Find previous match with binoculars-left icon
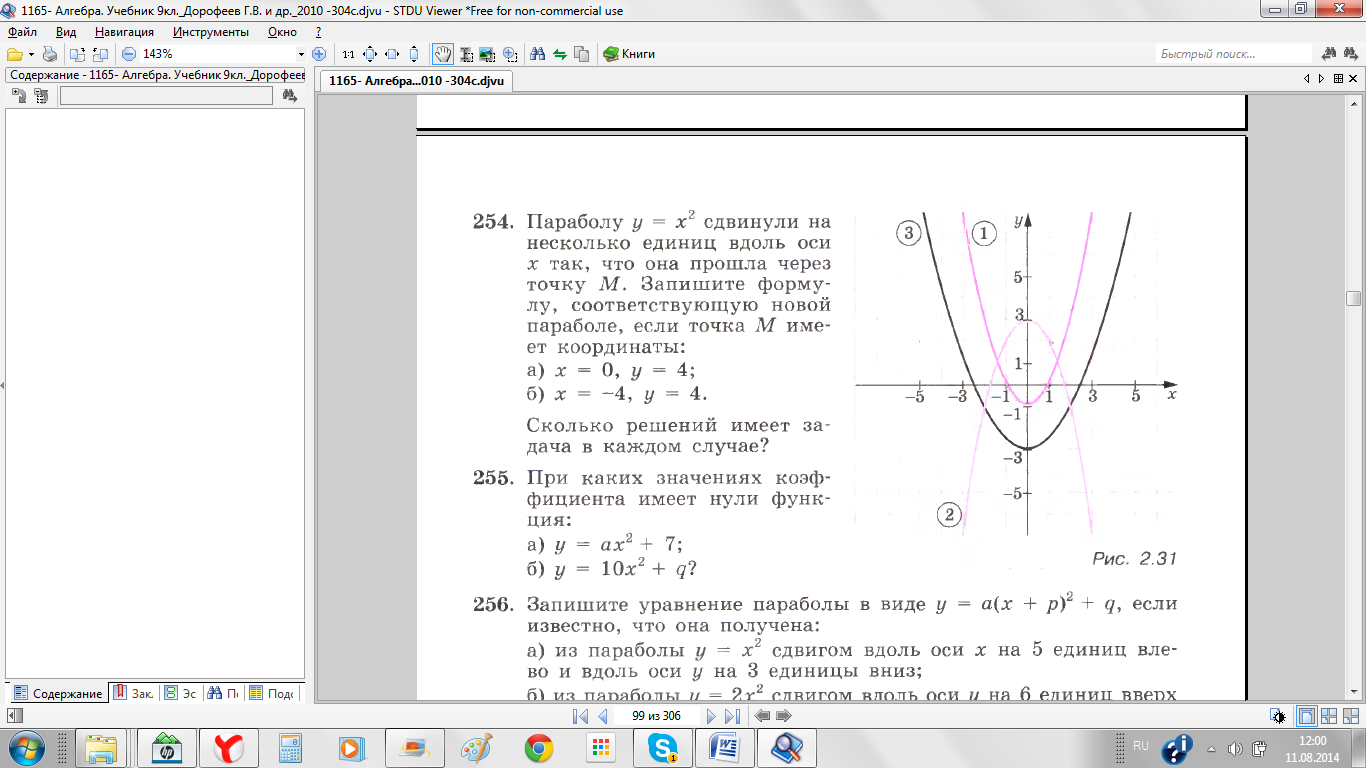The width and height of the screenshot is (1366, 768). (1330, 54)
